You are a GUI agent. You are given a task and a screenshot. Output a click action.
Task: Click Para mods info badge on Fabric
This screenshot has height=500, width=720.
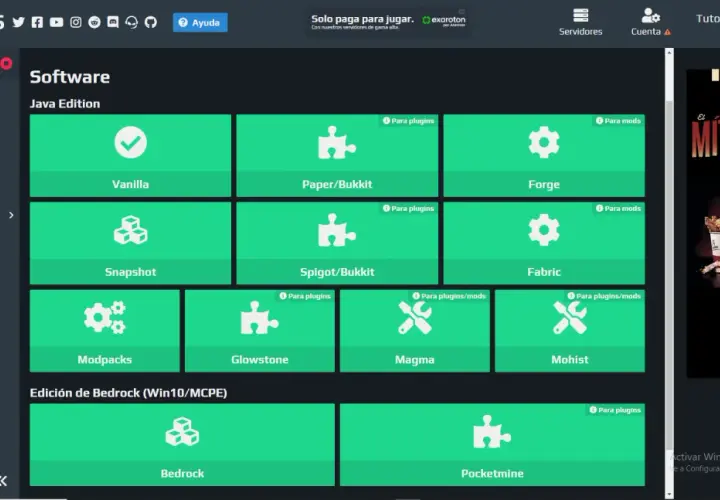[618, 208]
